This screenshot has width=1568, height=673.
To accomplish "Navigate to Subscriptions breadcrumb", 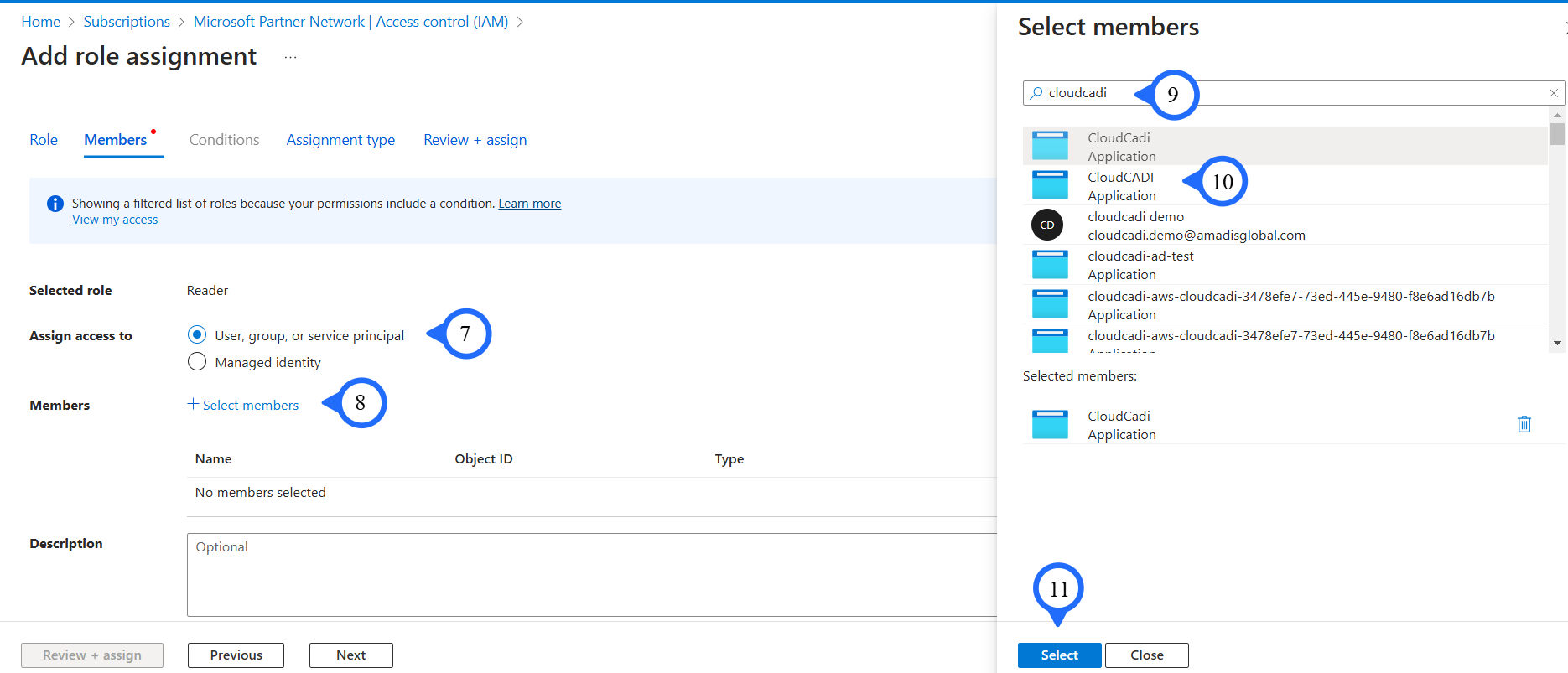I will 127,22.
